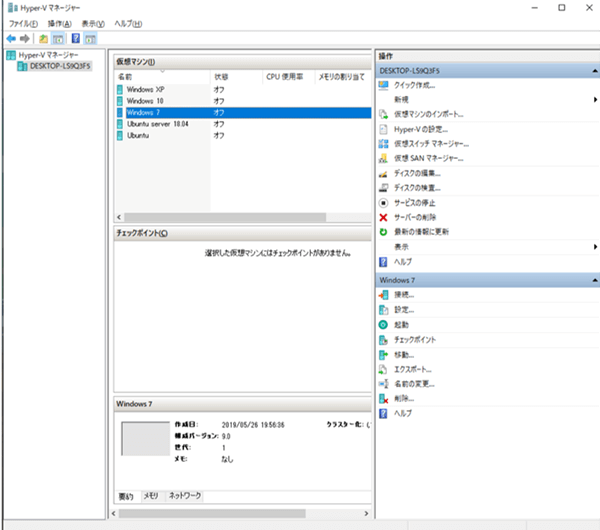Click ヘルプ link under Windows 7 actions

click(x=403, y=413)
